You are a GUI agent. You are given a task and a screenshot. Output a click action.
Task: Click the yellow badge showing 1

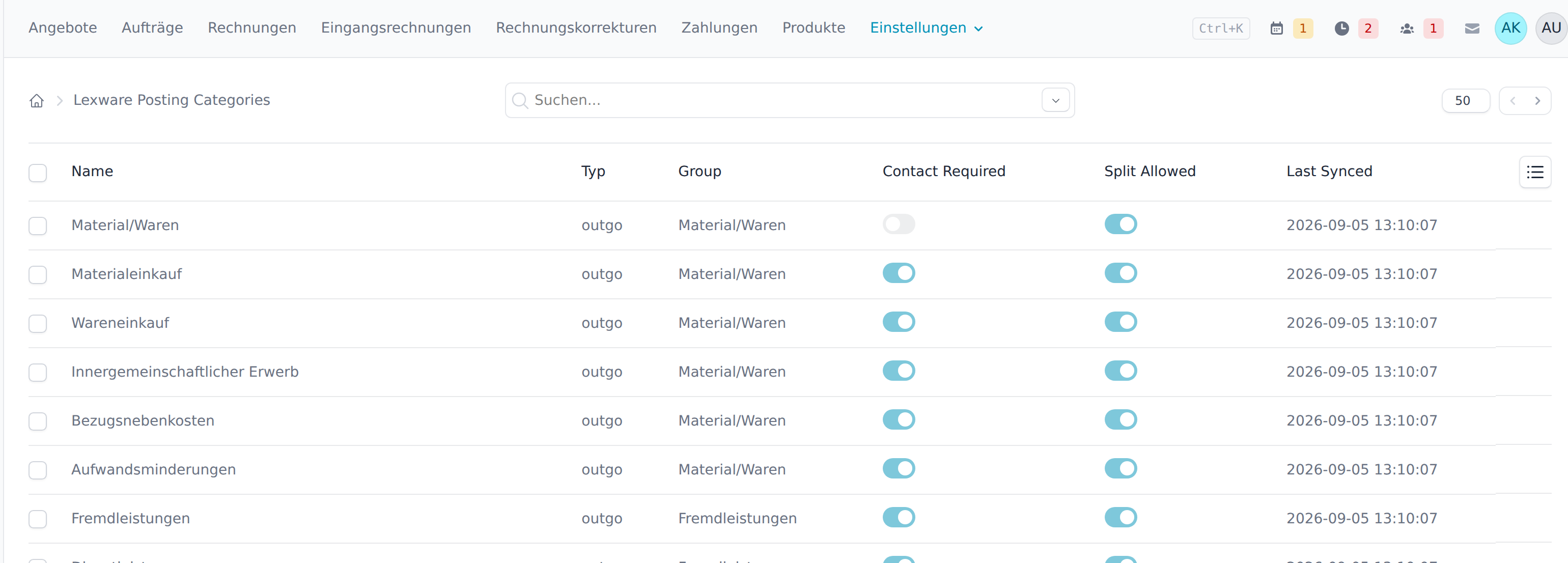[1303, 28]
